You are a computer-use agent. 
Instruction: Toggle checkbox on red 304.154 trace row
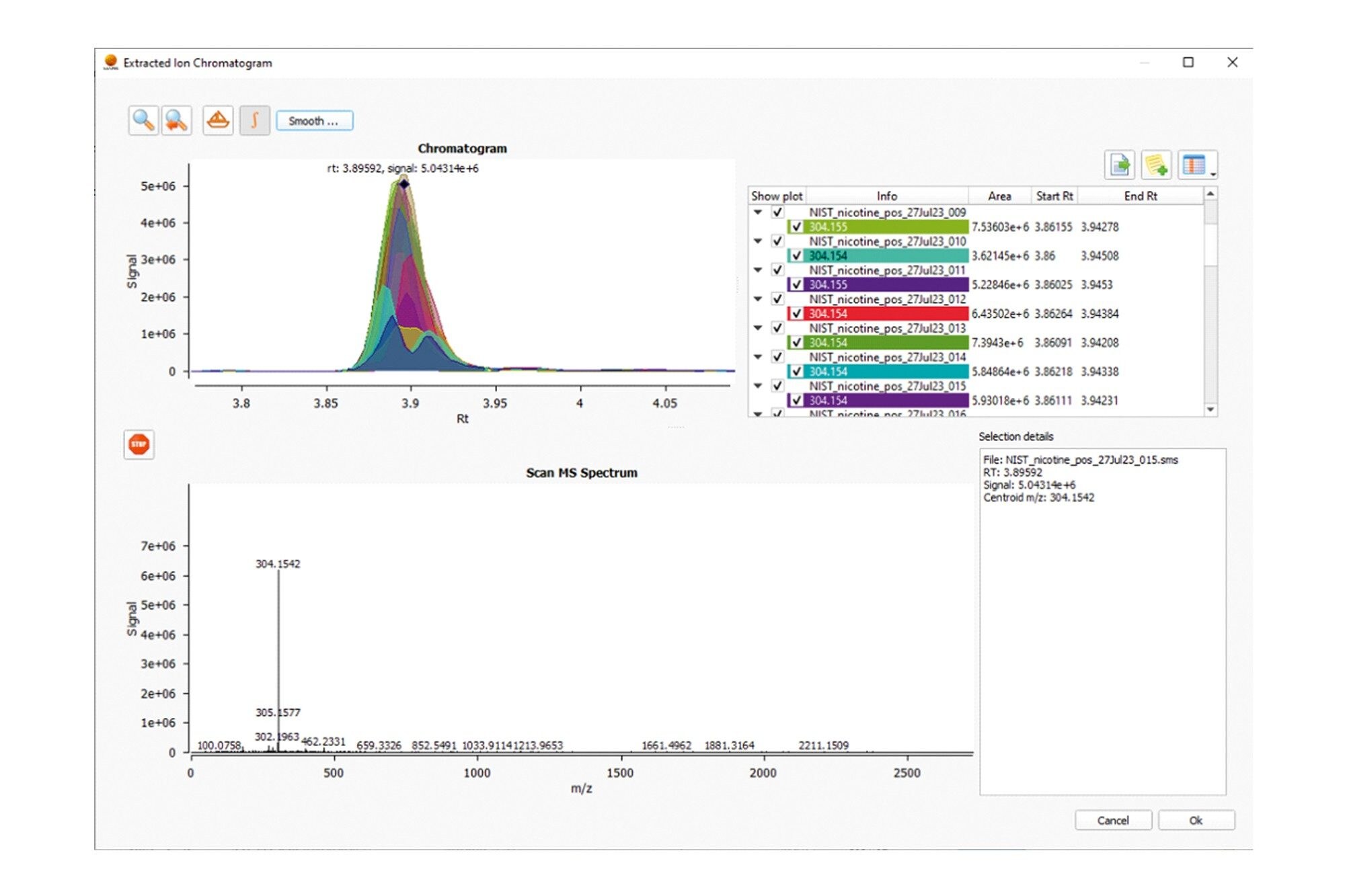(796, 314)
